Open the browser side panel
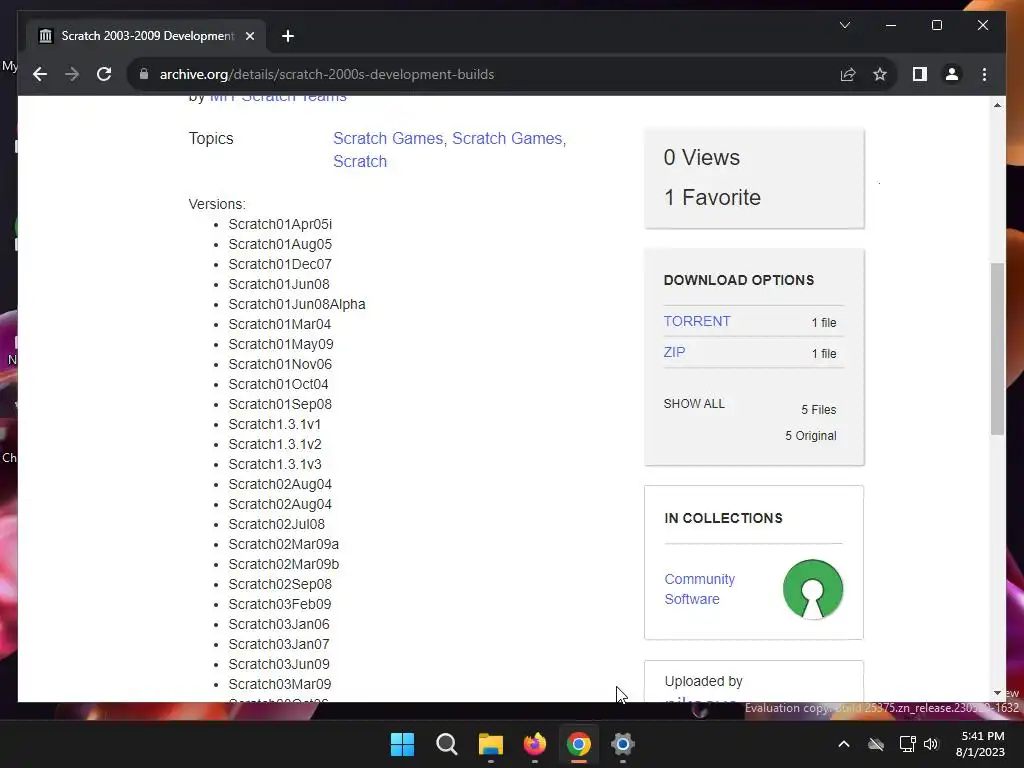The width and height of the screenshot is (1024, 768). pos(920,74)
